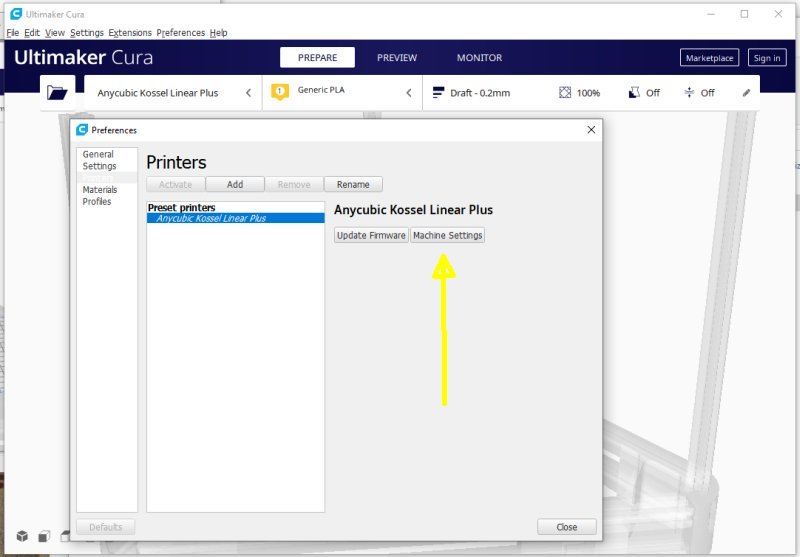Open Machine Settings
800x557 pixels.
(x=447, y=235)
